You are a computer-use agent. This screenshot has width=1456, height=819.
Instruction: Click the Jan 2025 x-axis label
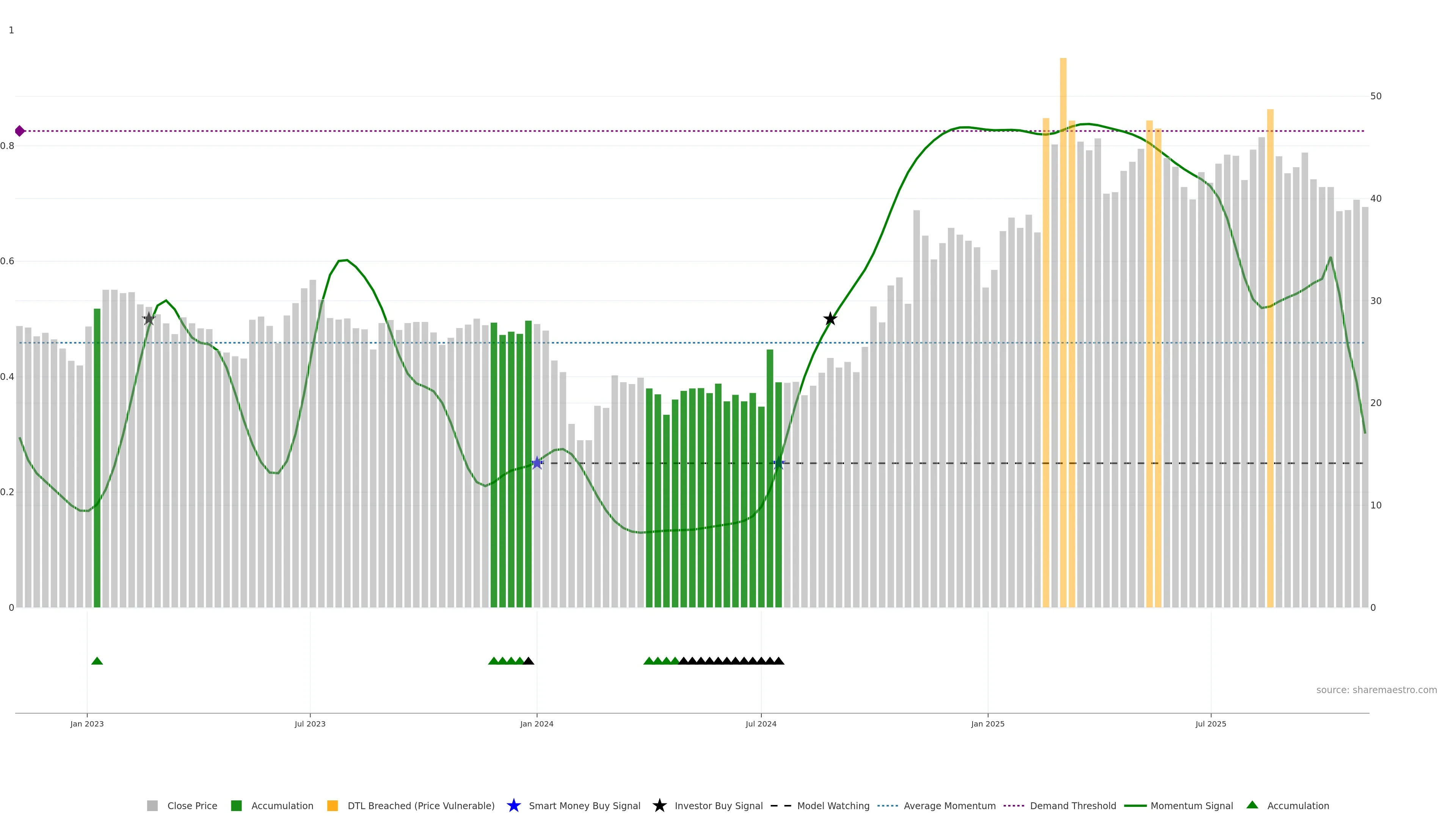987,723
